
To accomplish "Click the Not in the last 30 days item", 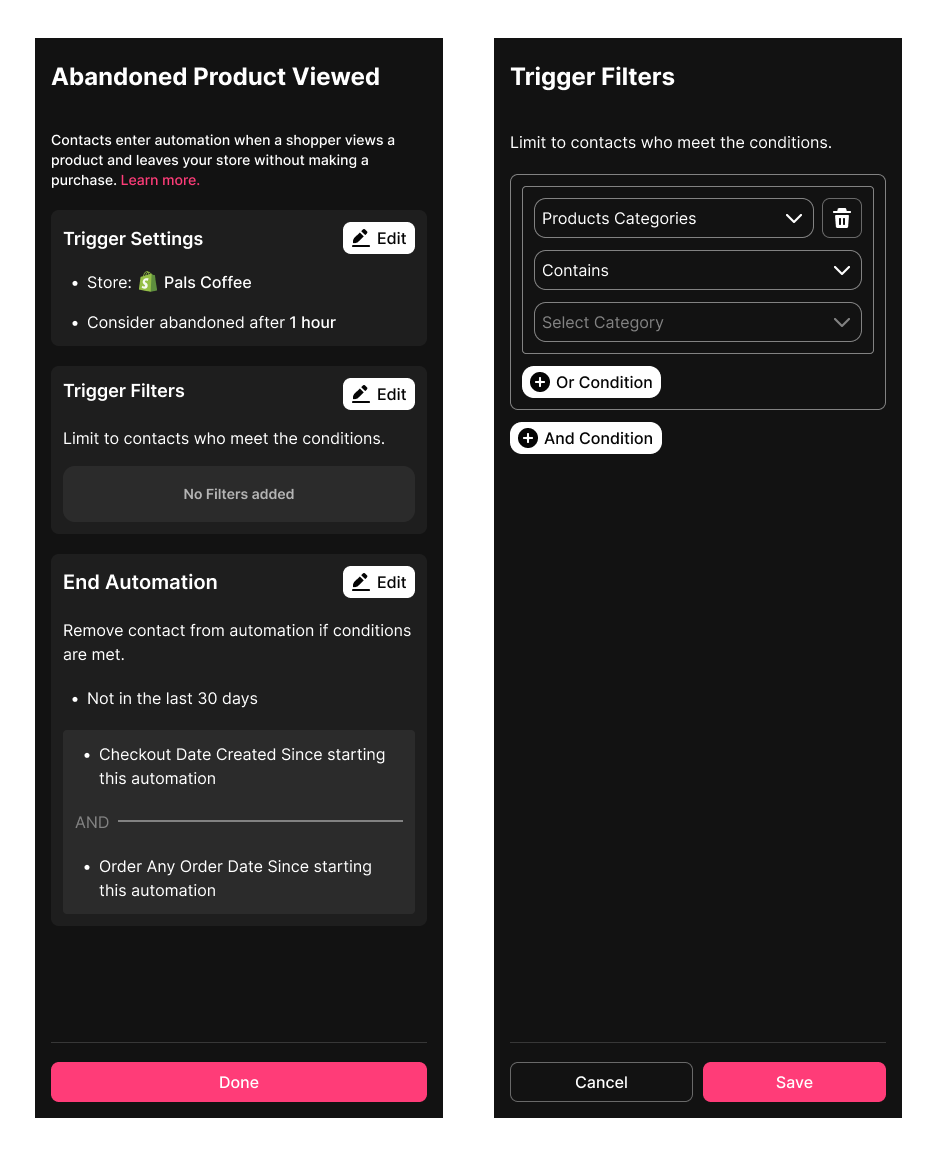I will [172, 698].
